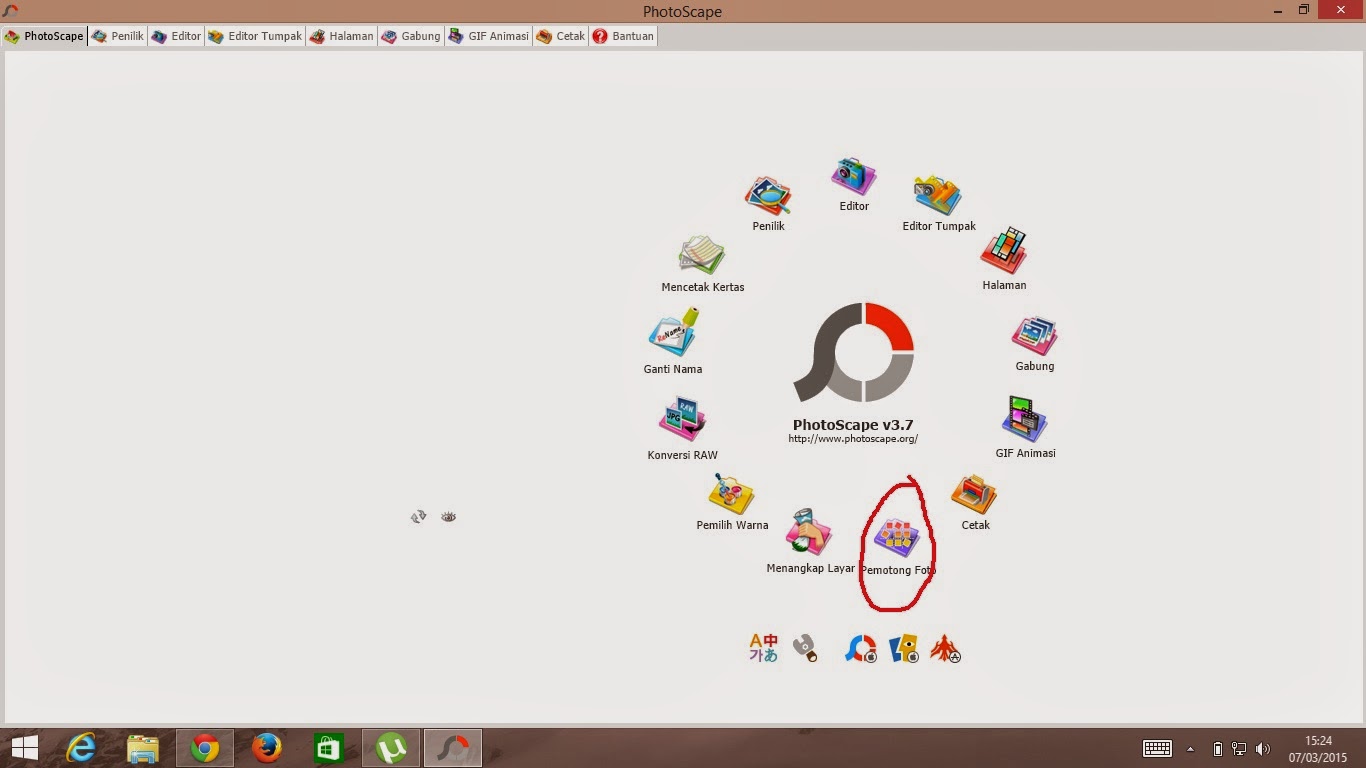Click the yellow-blue eye Mac app icon
Viewport: 1366px width, 768px height.
(x=904, y=649)
